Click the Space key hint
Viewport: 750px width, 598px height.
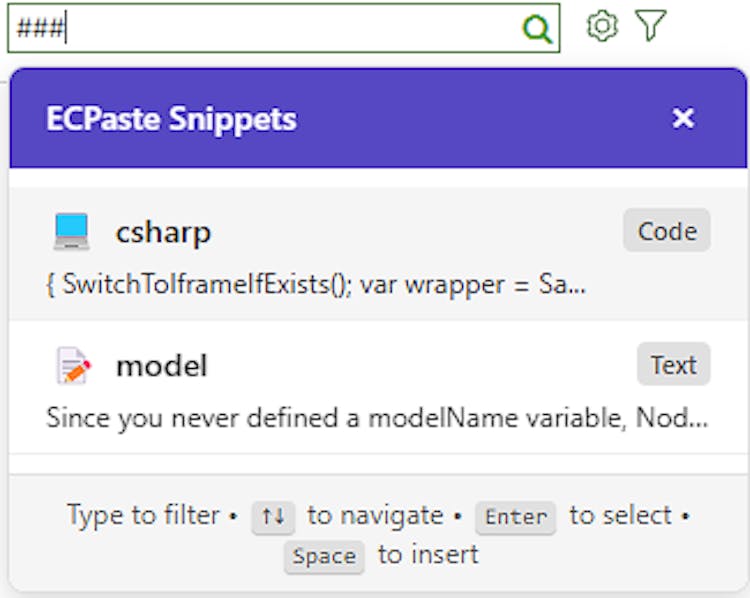[x=324, y=556]
